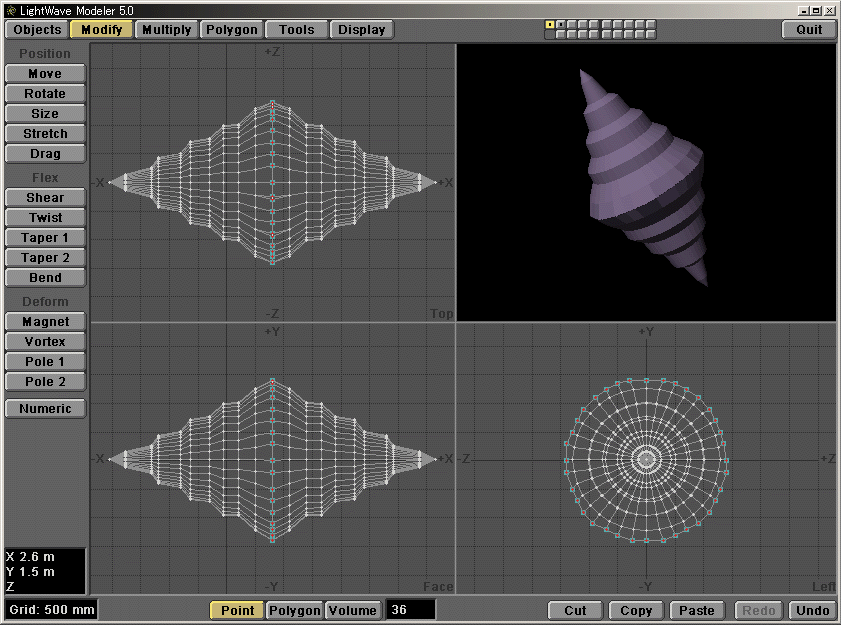Select the Move tool

click(44, 73)
